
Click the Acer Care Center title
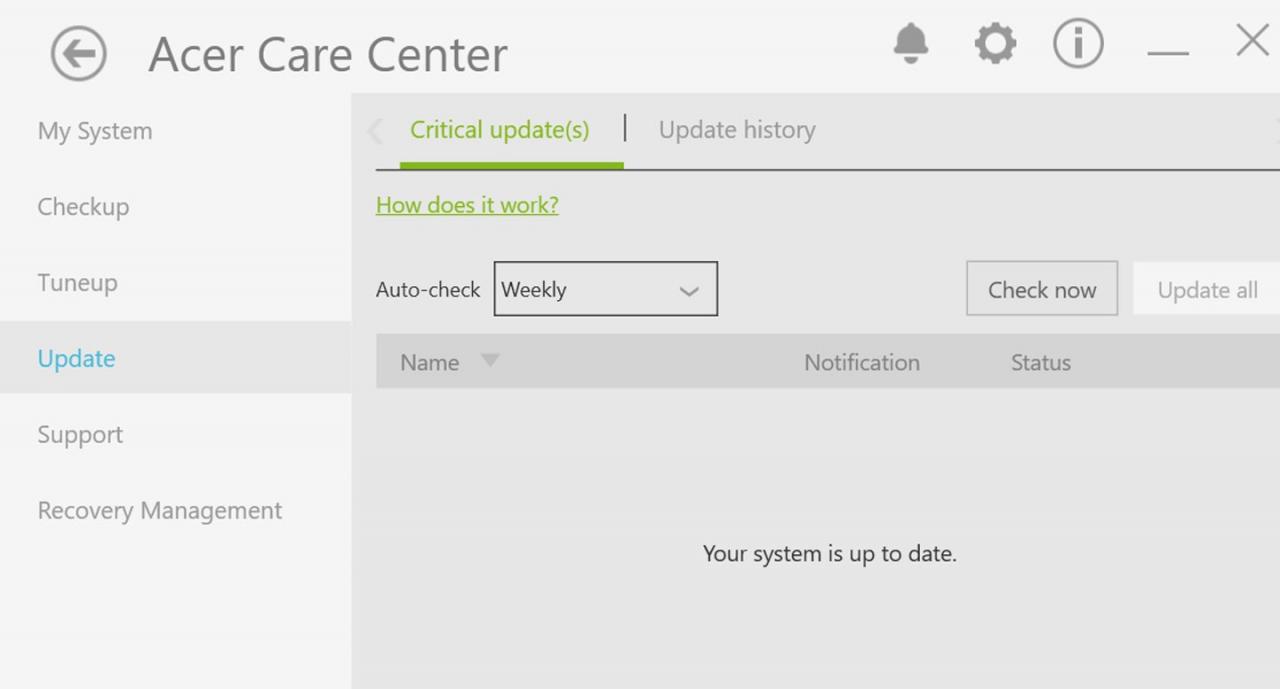(328, 55)
